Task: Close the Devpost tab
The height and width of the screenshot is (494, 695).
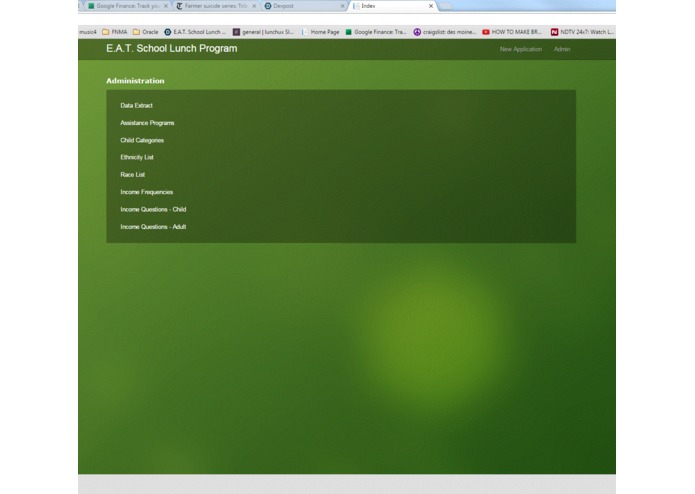Action: click(x=342, y=6)
